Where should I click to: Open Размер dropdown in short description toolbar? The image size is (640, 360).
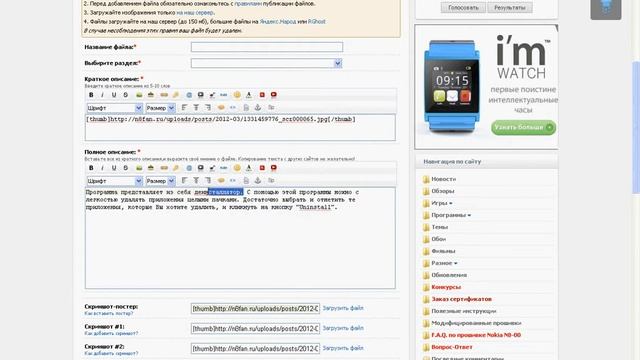[160, 108]
